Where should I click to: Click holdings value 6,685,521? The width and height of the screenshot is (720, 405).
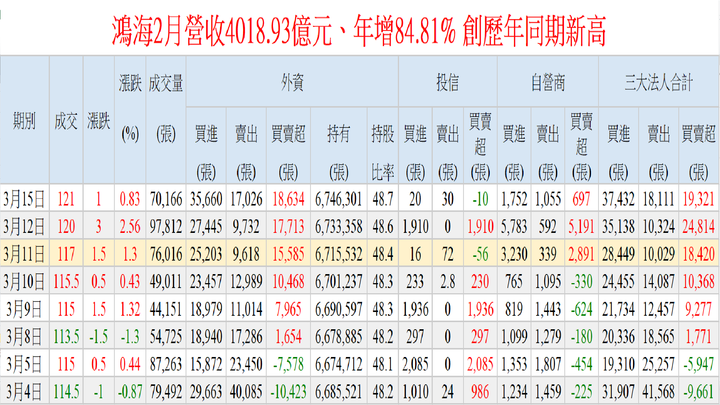[x=338, y=392]
